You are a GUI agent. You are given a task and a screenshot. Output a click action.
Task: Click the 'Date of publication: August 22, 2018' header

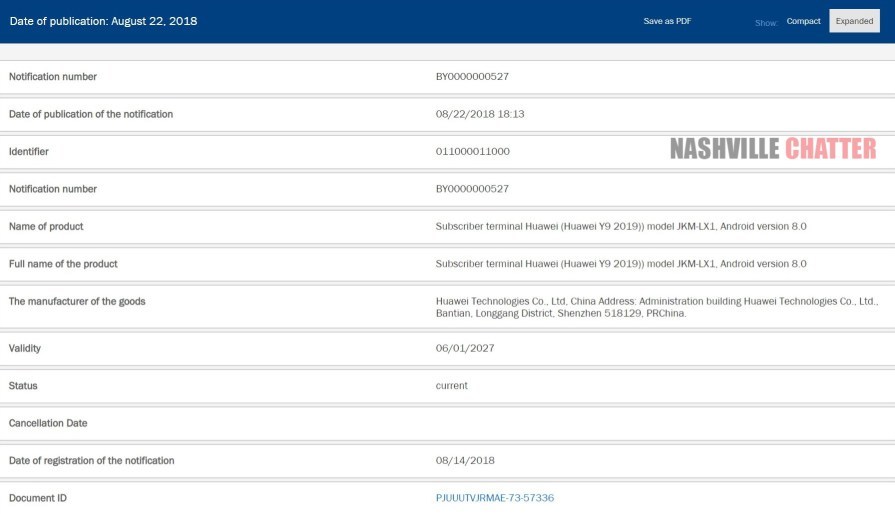(x=103, y=21)
